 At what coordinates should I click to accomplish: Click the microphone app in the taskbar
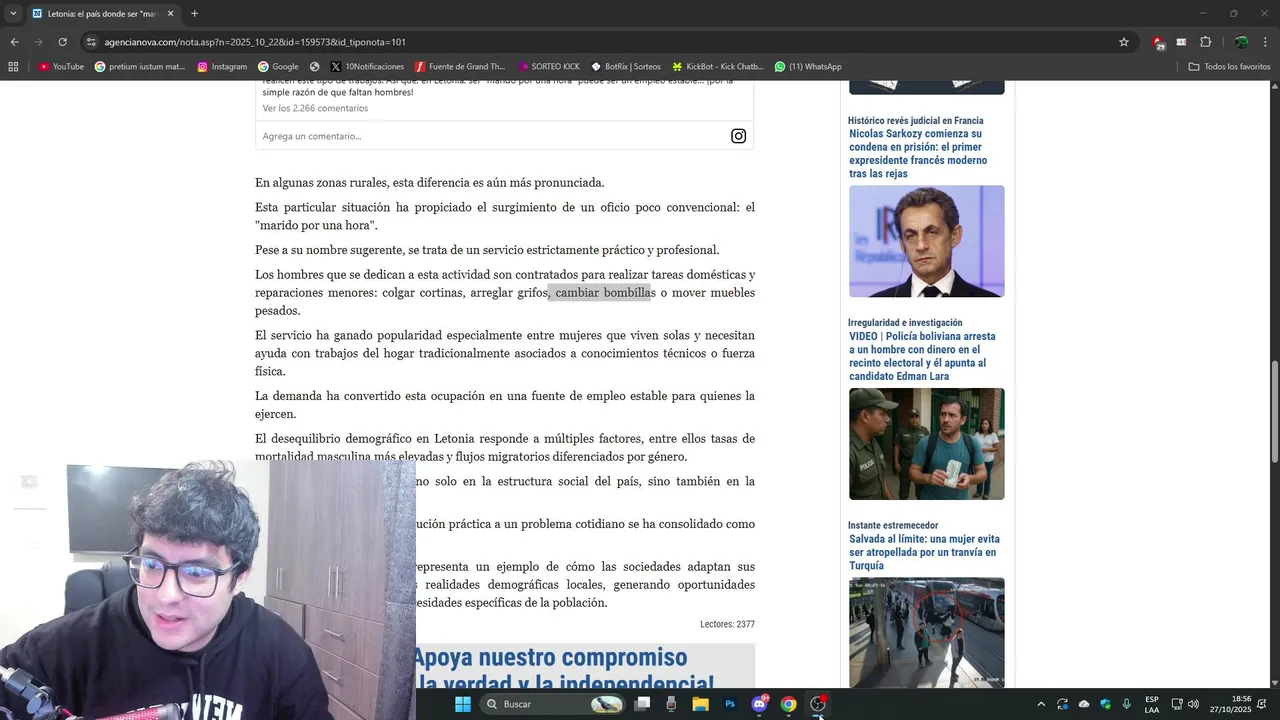coord(671,704)
